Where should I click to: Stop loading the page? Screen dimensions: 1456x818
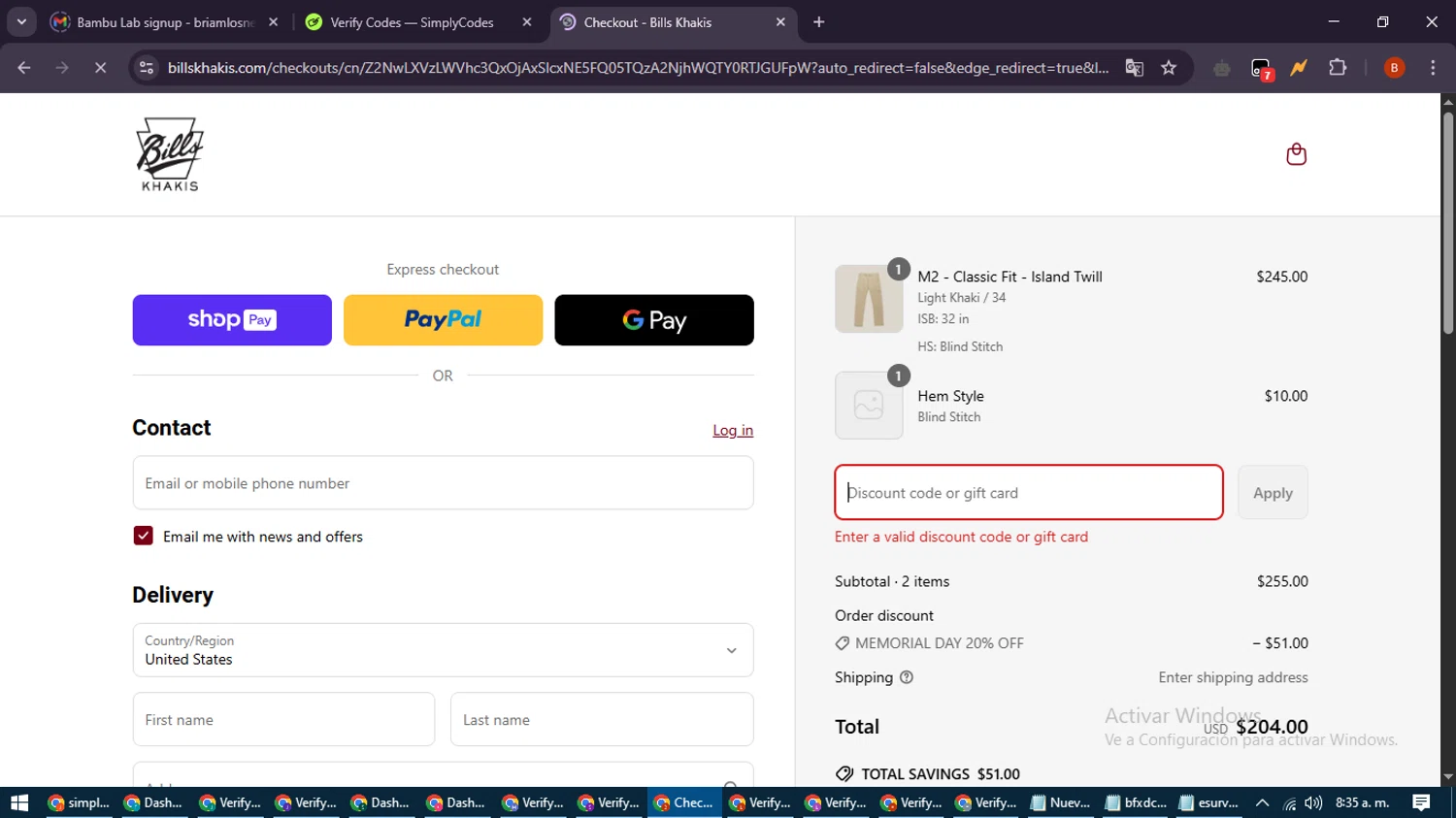pyautogui.click(x=100, y=68)
